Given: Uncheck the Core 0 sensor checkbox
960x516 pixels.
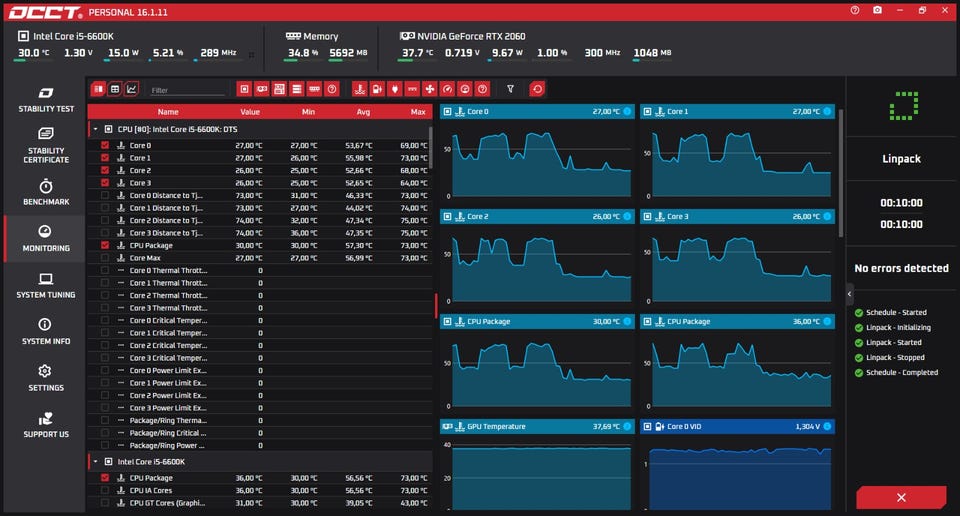Looking at the screenshot, I should 105,145.
